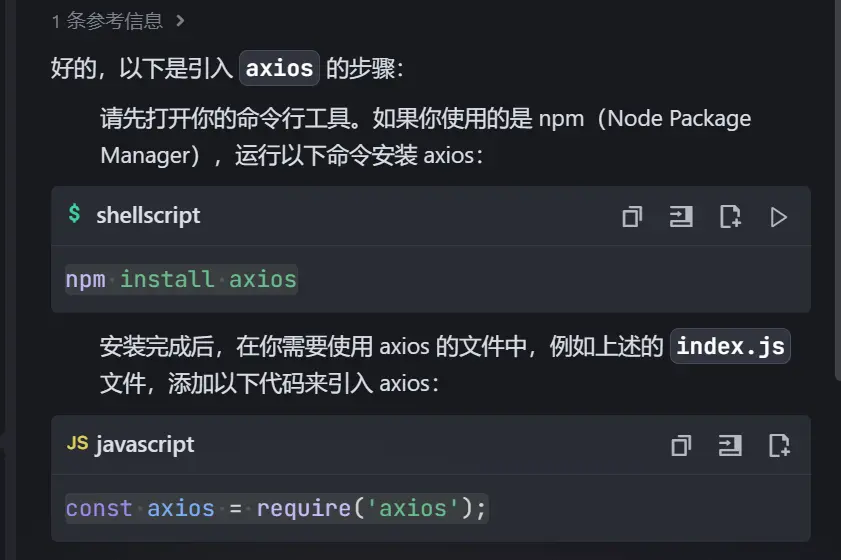Run the npm command in terminal
The image size is (841, 560).
tap(779, 216)
